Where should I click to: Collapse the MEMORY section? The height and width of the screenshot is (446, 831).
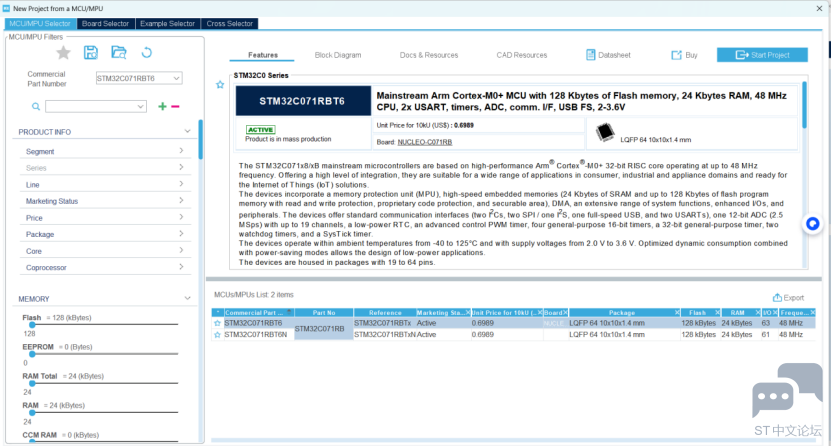[x=187, y=298]
